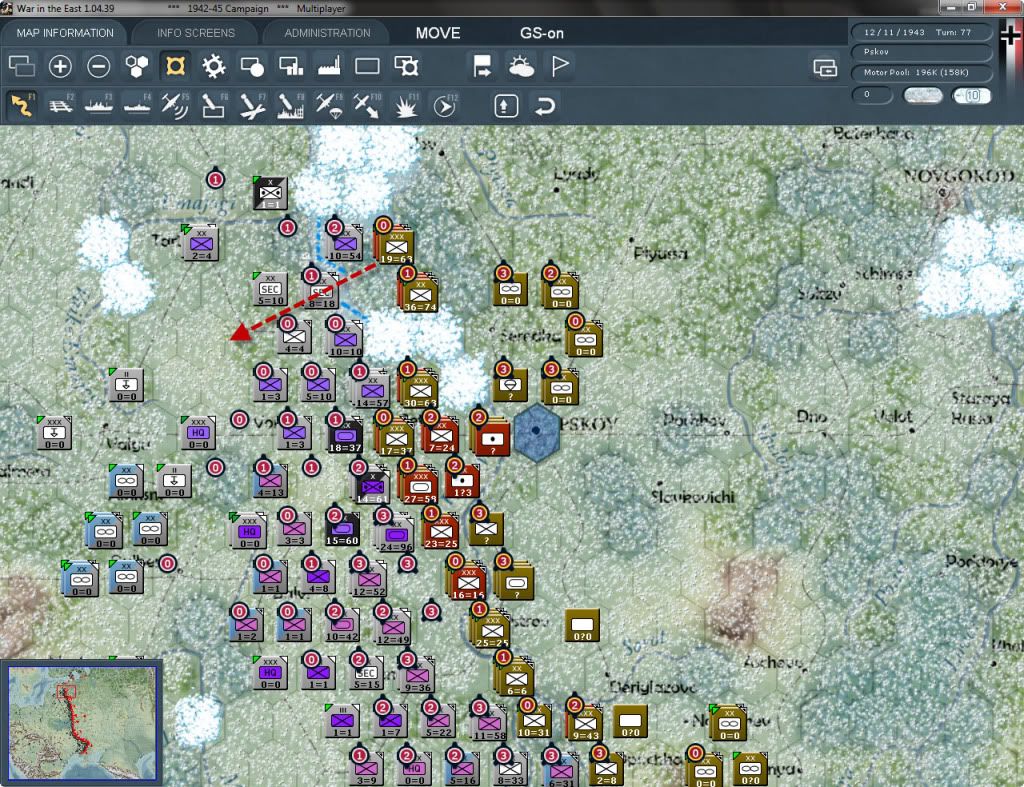Open the MAP INFORMATION tab

tap(65, 33)
